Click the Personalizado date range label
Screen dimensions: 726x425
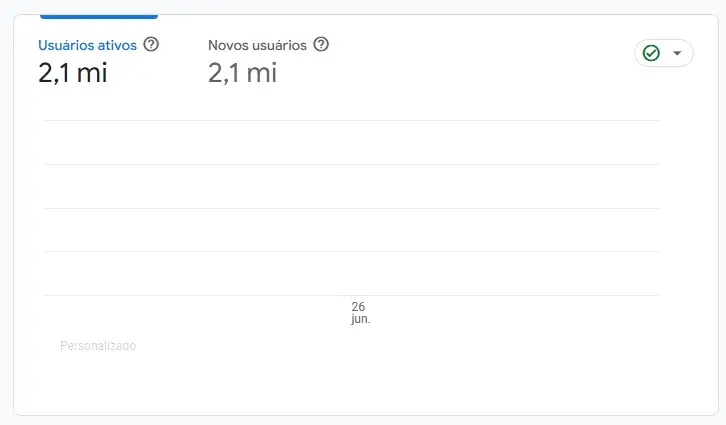click(98, 346)
